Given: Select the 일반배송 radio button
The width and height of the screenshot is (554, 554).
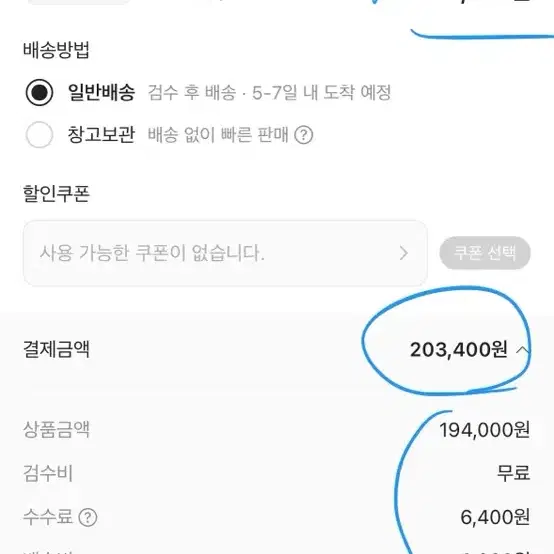Looking at the screenshot, I should click(40, 93).
